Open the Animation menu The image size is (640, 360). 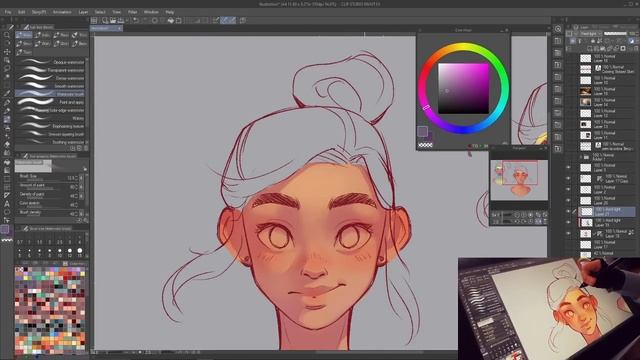tap(62, 12)
